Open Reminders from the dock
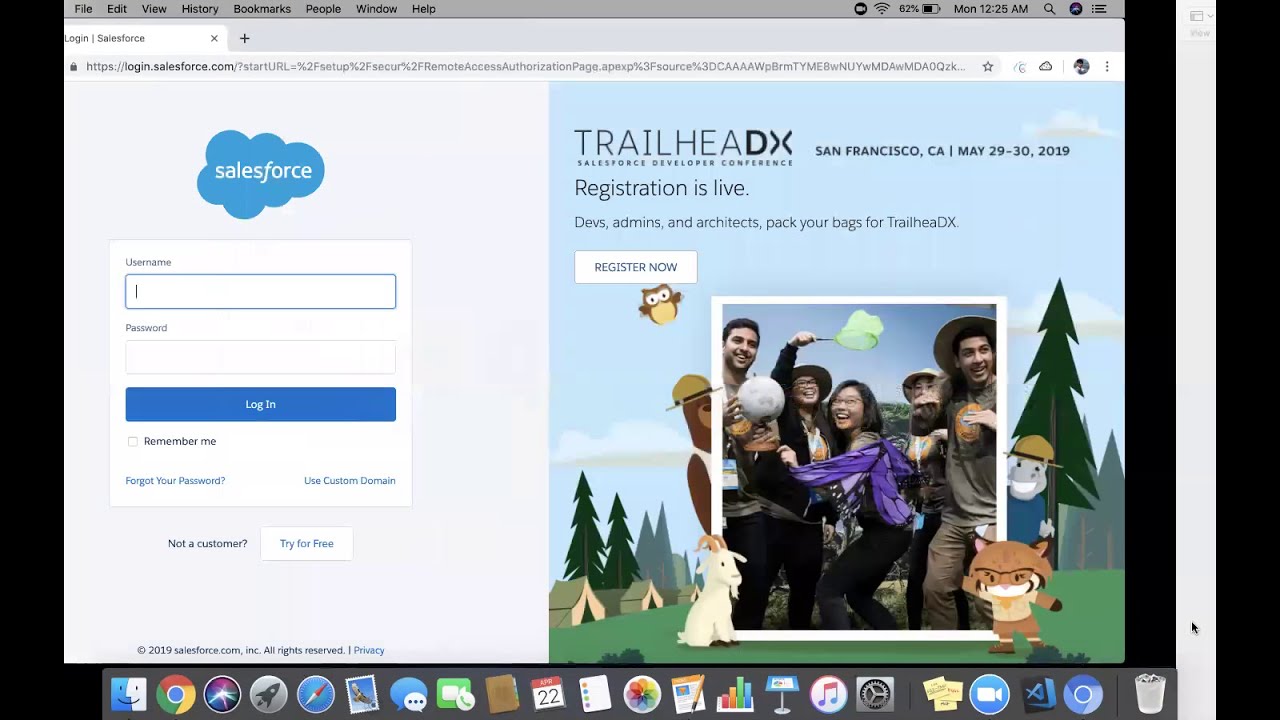Image resolution: width=1280 pixels, height=720 pixels. pyautogui.click(x=595, y=695)
